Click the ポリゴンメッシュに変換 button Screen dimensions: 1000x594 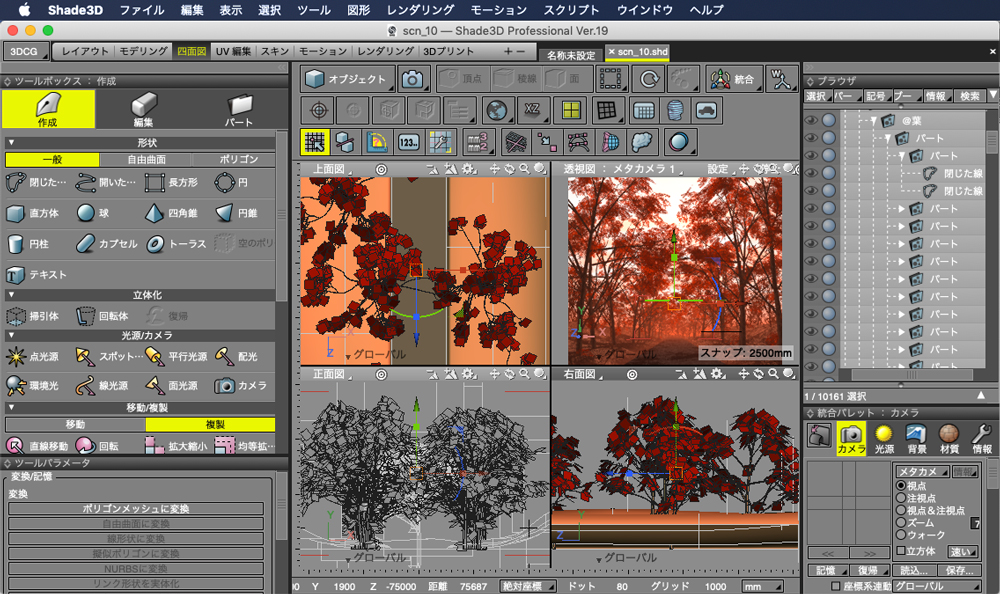pyautogui.click(x=136, y=509)
